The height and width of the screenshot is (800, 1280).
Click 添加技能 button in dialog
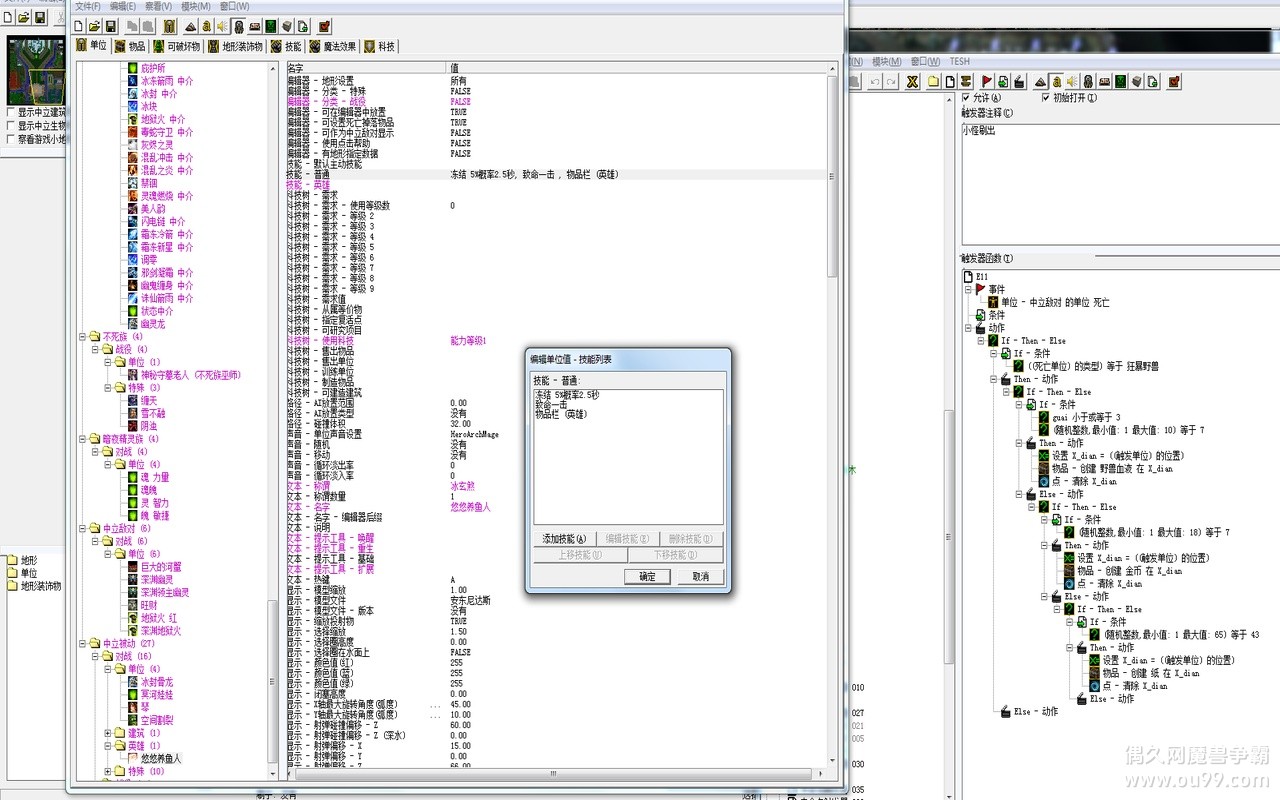564,539
